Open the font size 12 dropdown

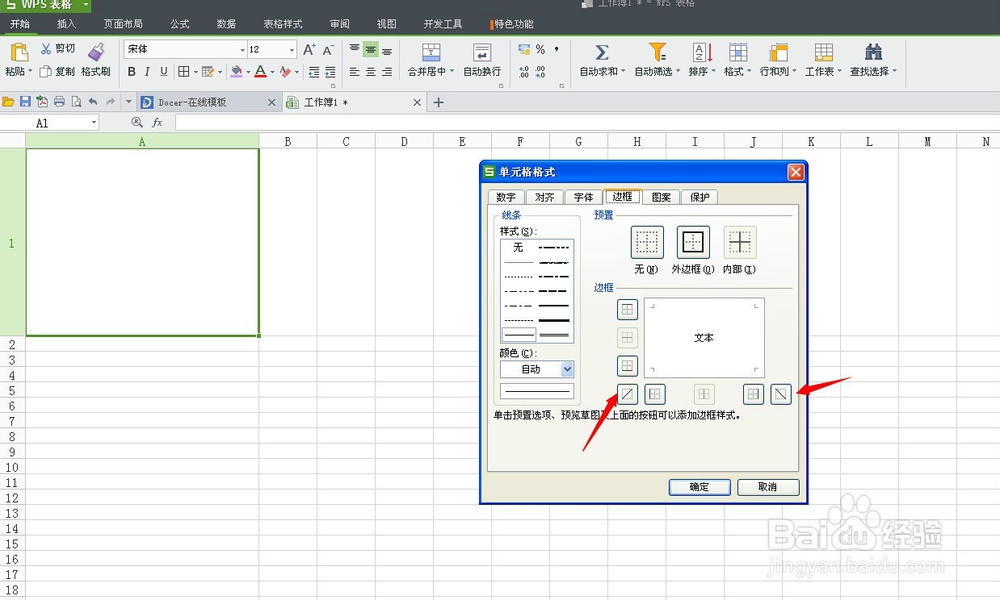click(x=292, y=50)
